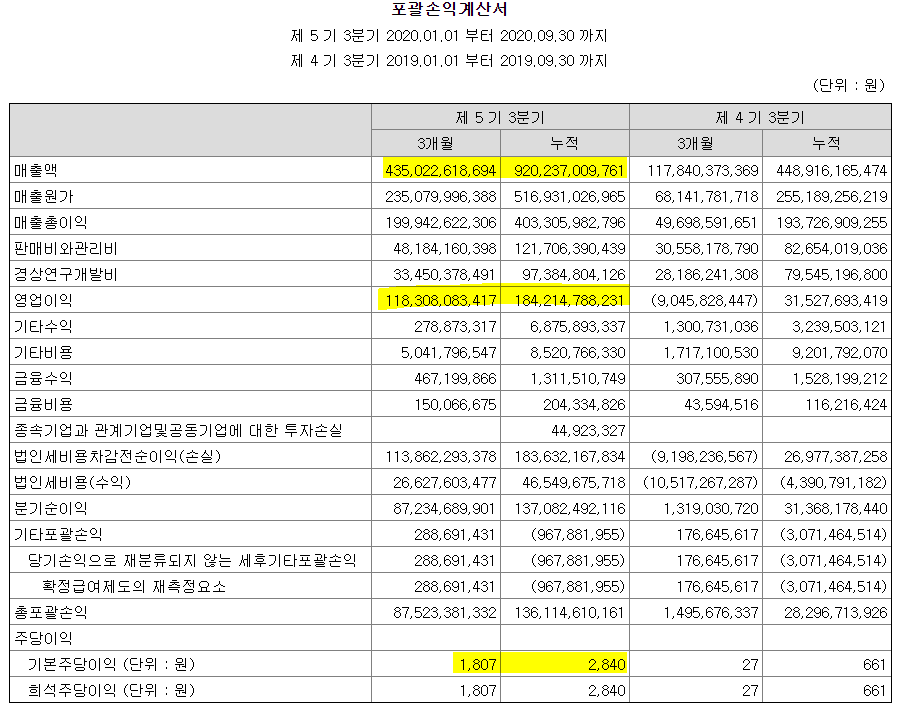
Task: Click highlighted value 435,022,618,694
Action: point(441,171)
